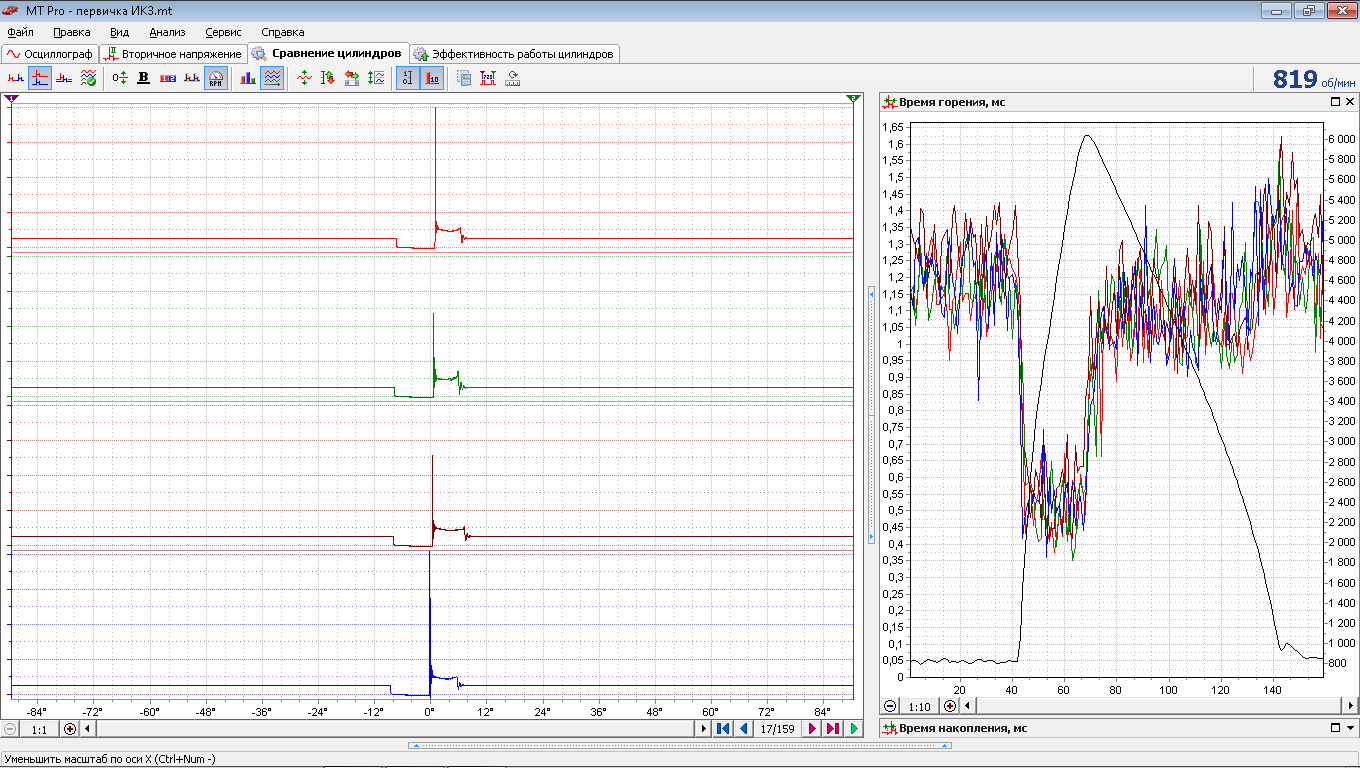This screenshot has height=768, width=1360.
Task: Select the first waveform layout icon in toolbar
Action: pyautogui.click(x=16, y=78)
